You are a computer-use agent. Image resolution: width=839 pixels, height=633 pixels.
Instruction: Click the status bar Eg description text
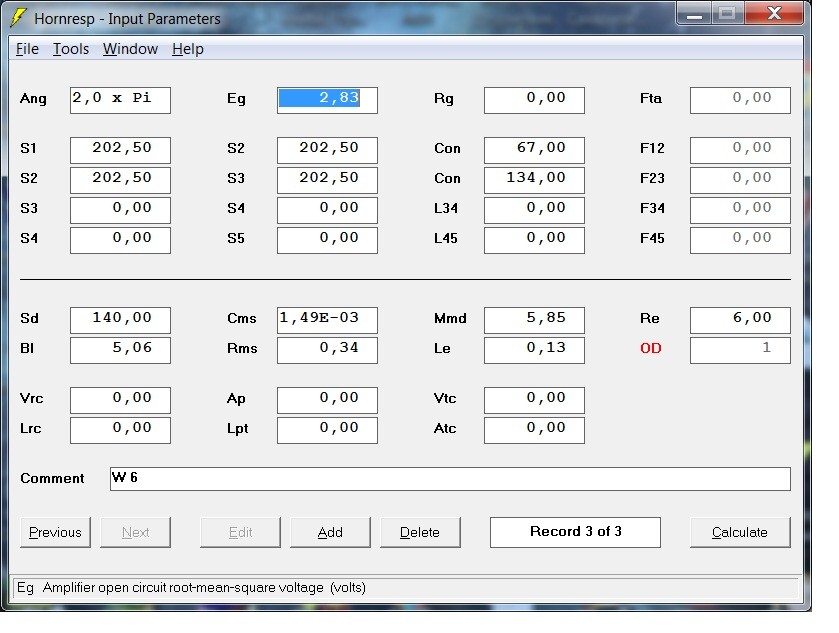pos(191,588)
